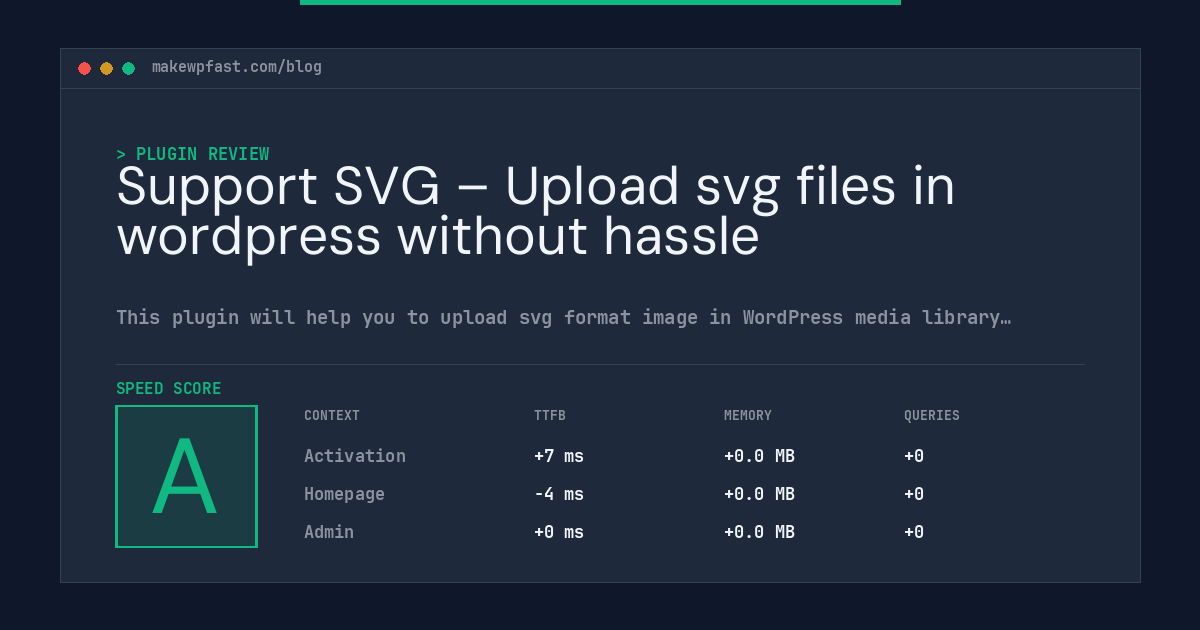Click the 'QUERIES' column header
Image resolution: width=1200 pixels, height=630 pixels.
point(932,415)
